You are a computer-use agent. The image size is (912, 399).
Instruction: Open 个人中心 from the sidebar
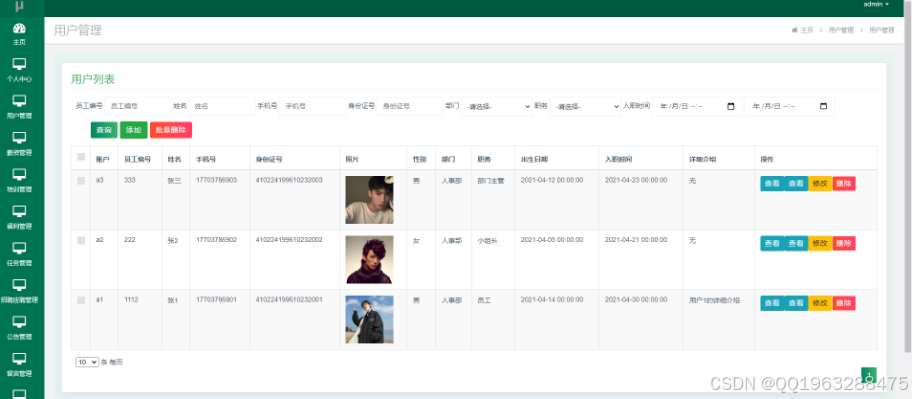pos(19,70)
